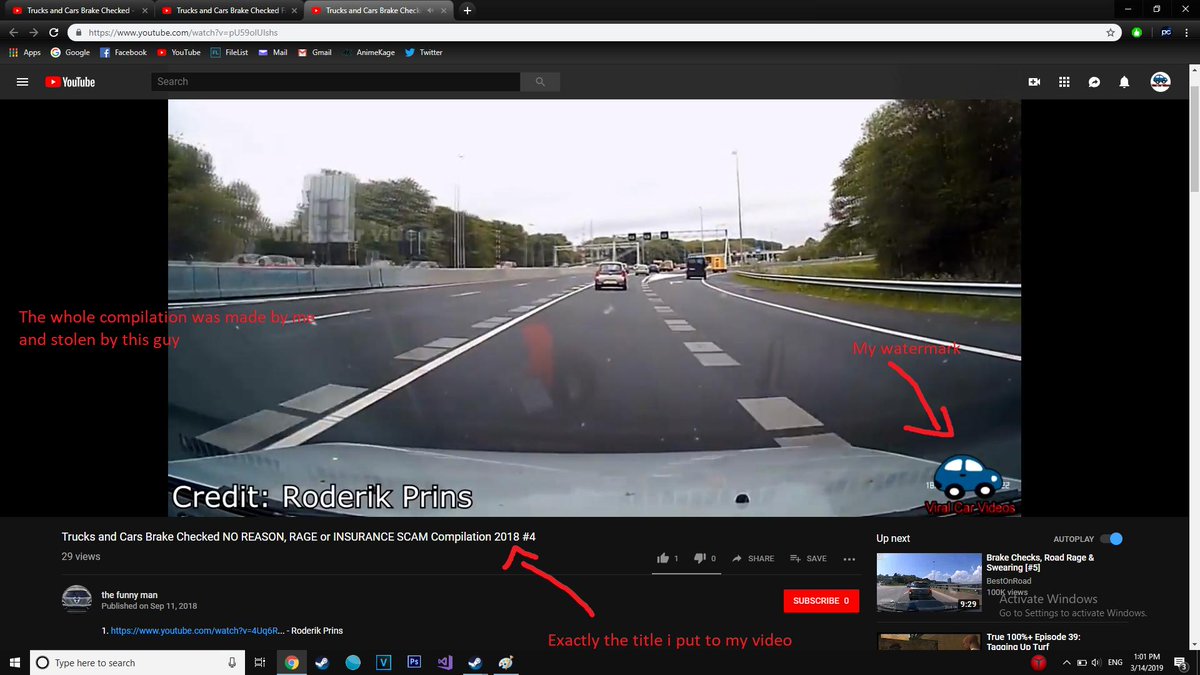Switch to the second Trucks and Cars tab
Screen dimensions: 1200x675
pos(229,10)
